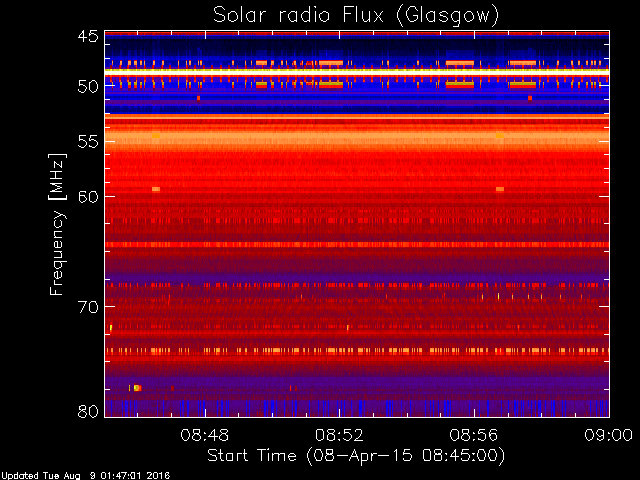Click the 50 frequency tick label
The width and height of the screenshot is (640, 480).
pos(88,87)
